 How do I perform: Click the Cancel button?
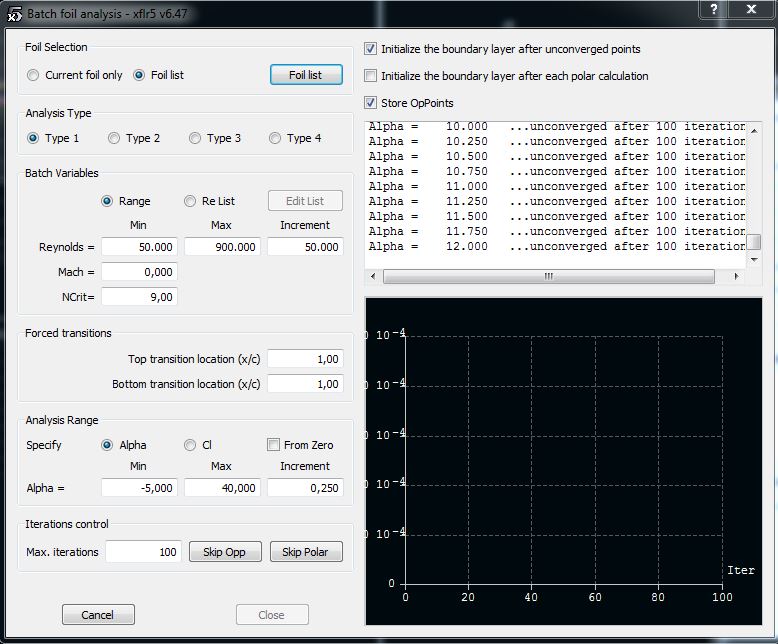pos(98,615)
